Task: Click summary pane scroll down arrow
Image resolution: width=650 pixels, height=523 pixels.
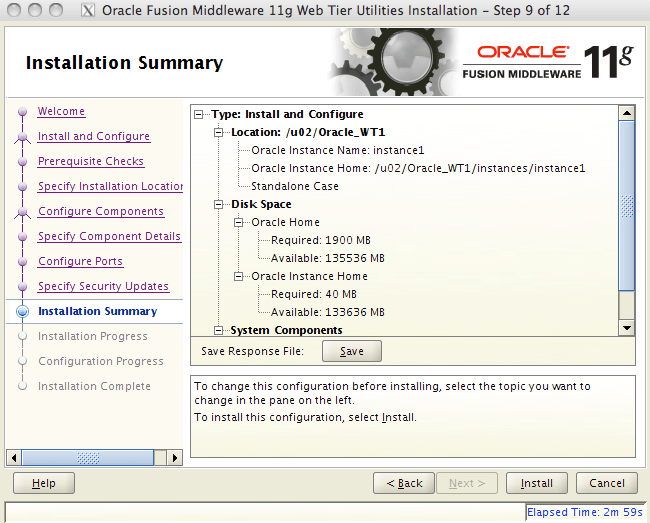Action: (627, 328)
